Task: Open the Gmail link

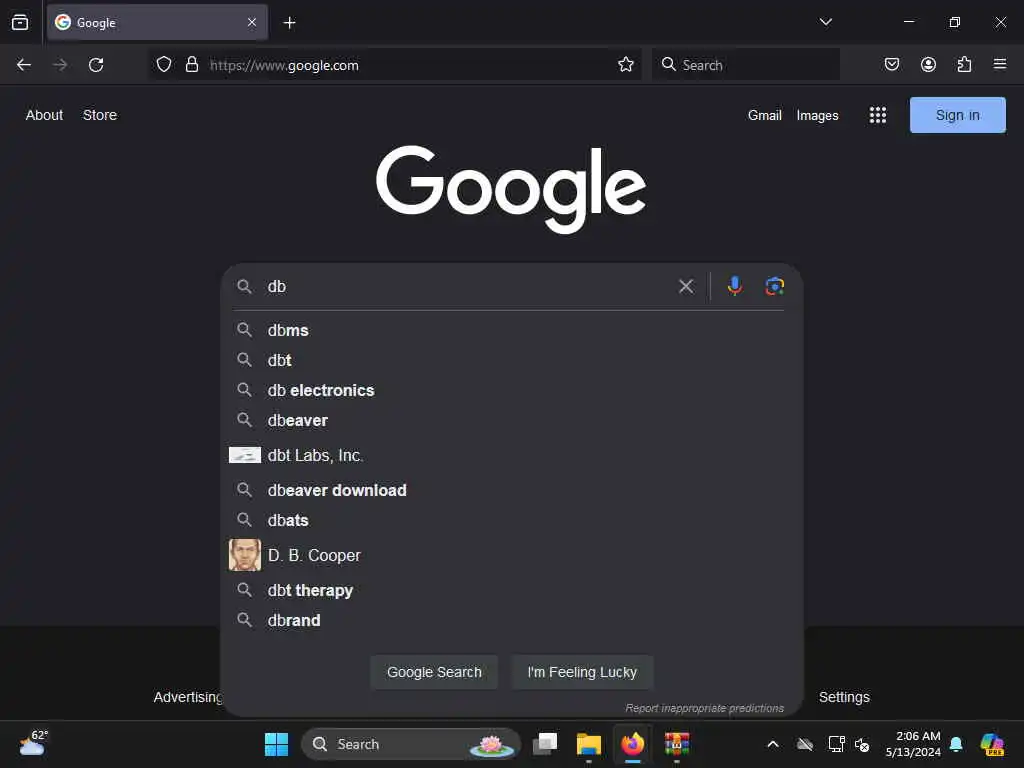Action: click(x=764, y=116)
